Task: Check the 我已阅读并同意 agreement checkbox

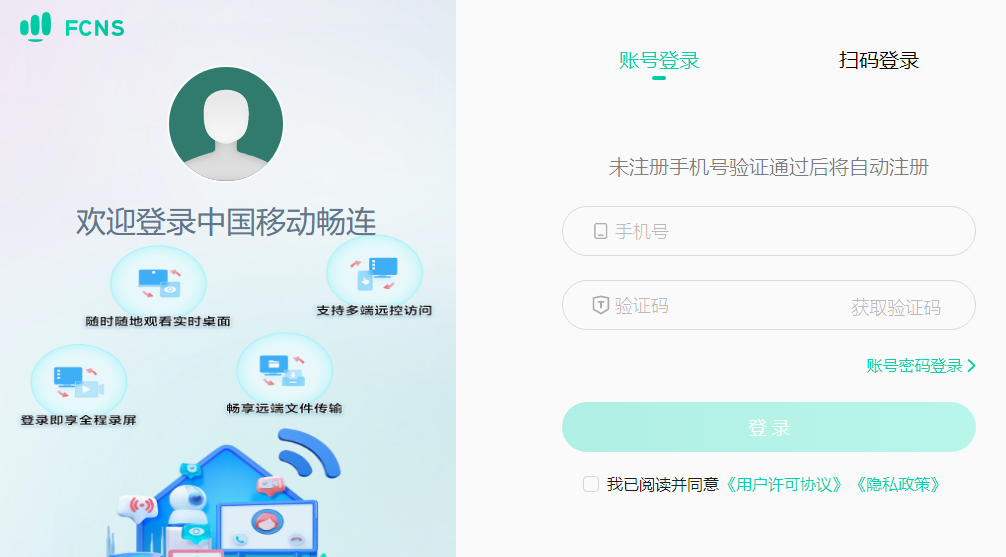Action: coord(591,484)
